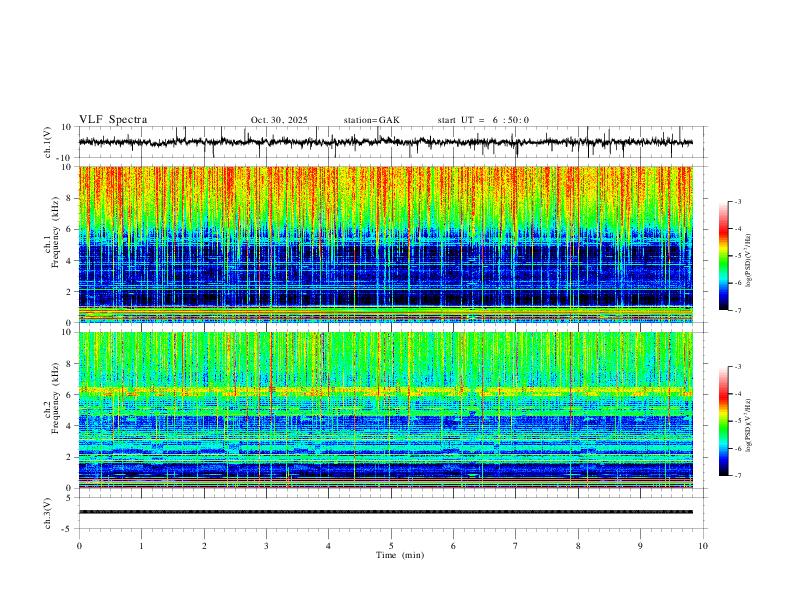Click the ch.3 voltage trace band
This screenshot has height=612, width=792.
coord(386,512)
